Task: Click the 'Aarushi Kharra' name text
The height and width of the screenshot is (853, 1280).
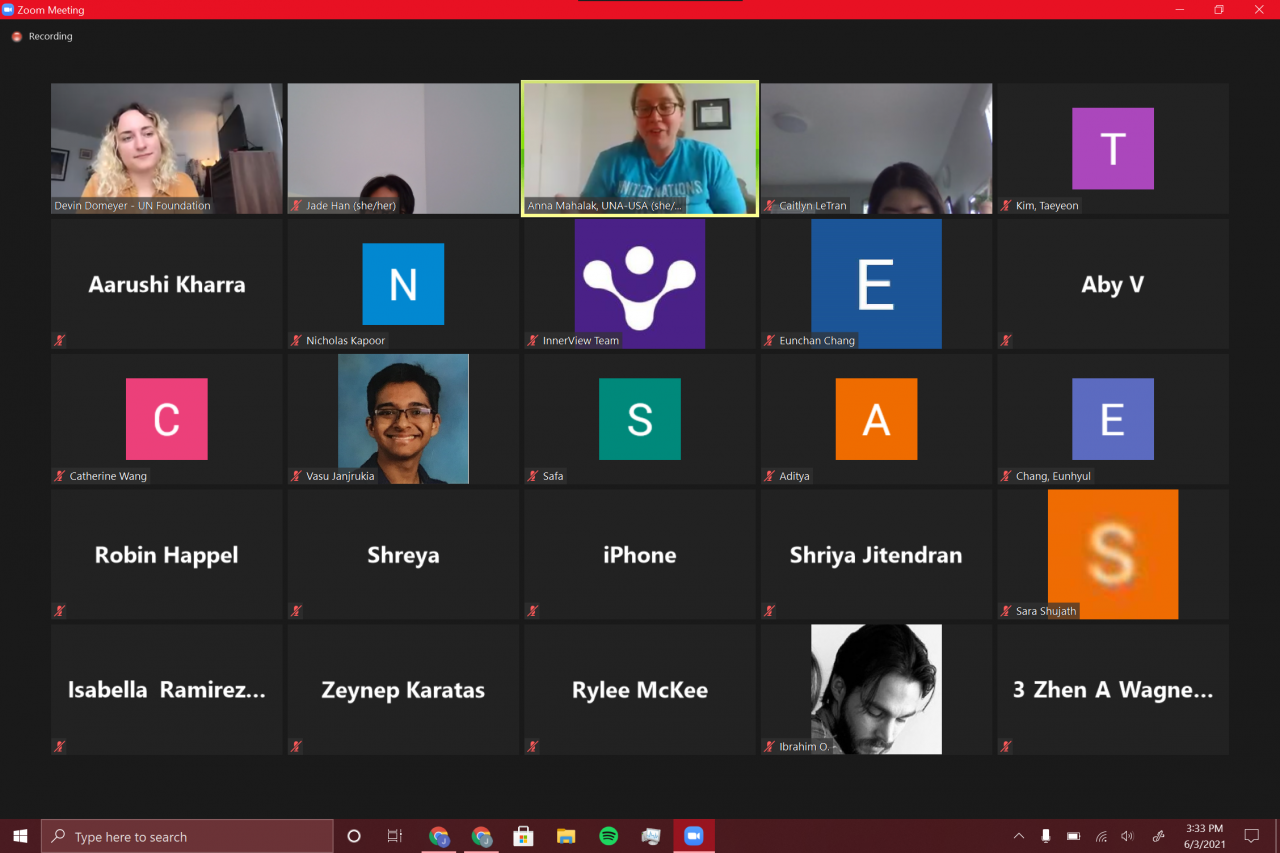Action: coord(167,284)
